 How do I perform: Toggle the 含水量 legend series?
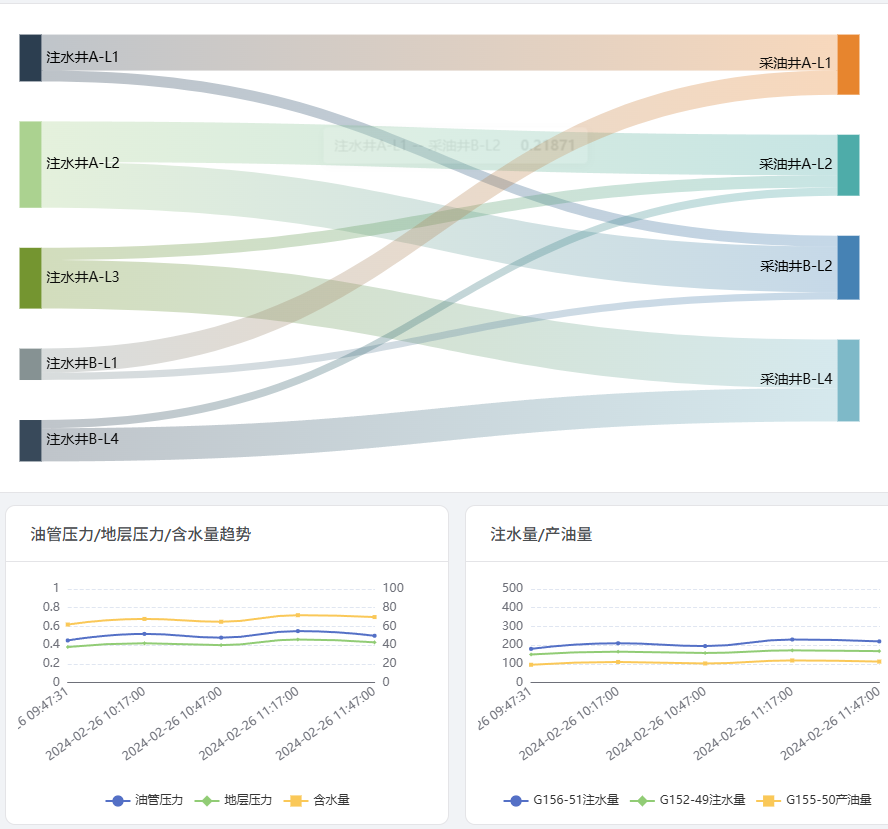[317, 800]
